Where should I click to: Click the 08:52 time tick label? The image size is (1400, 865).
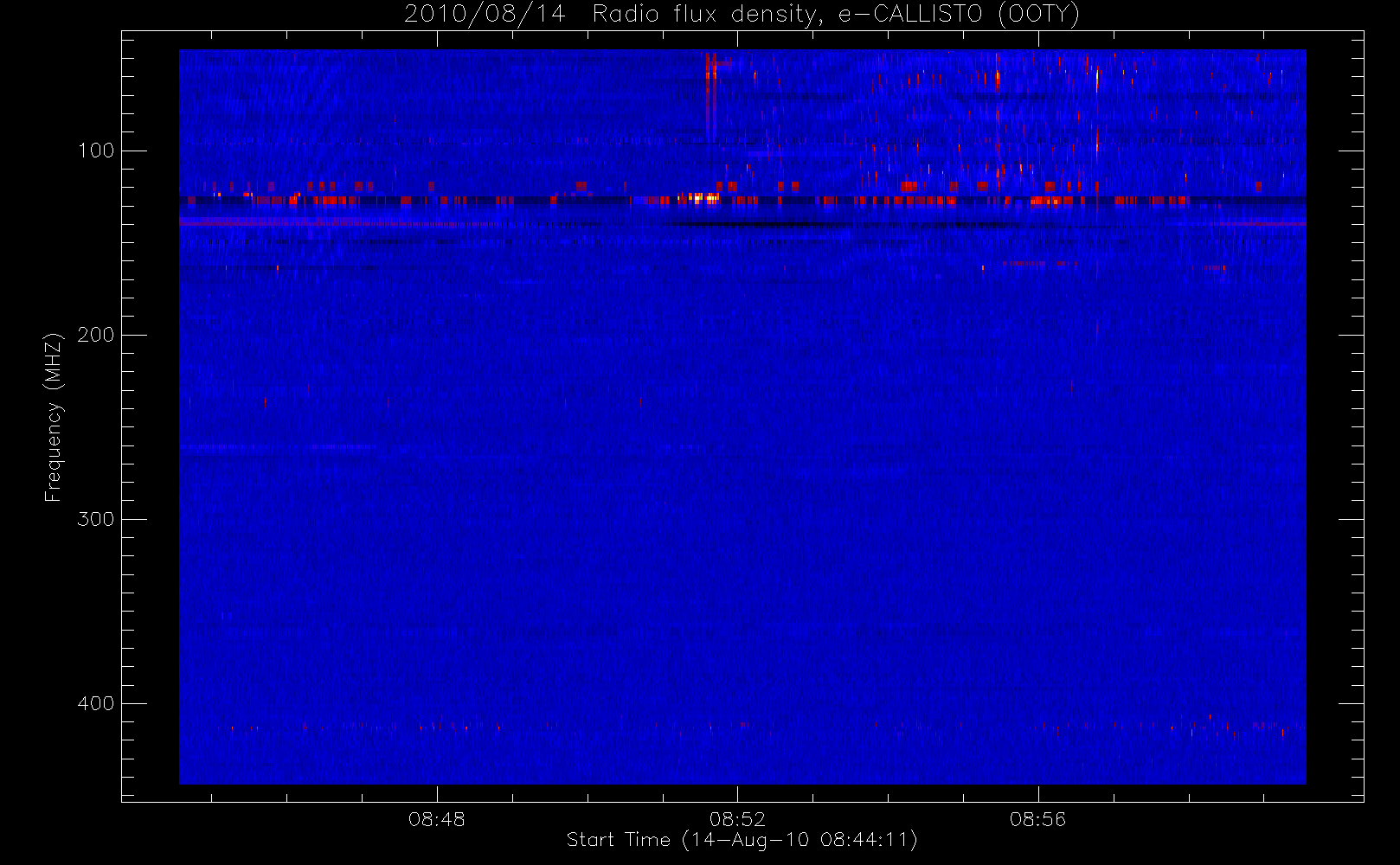(x=737, y=819)
